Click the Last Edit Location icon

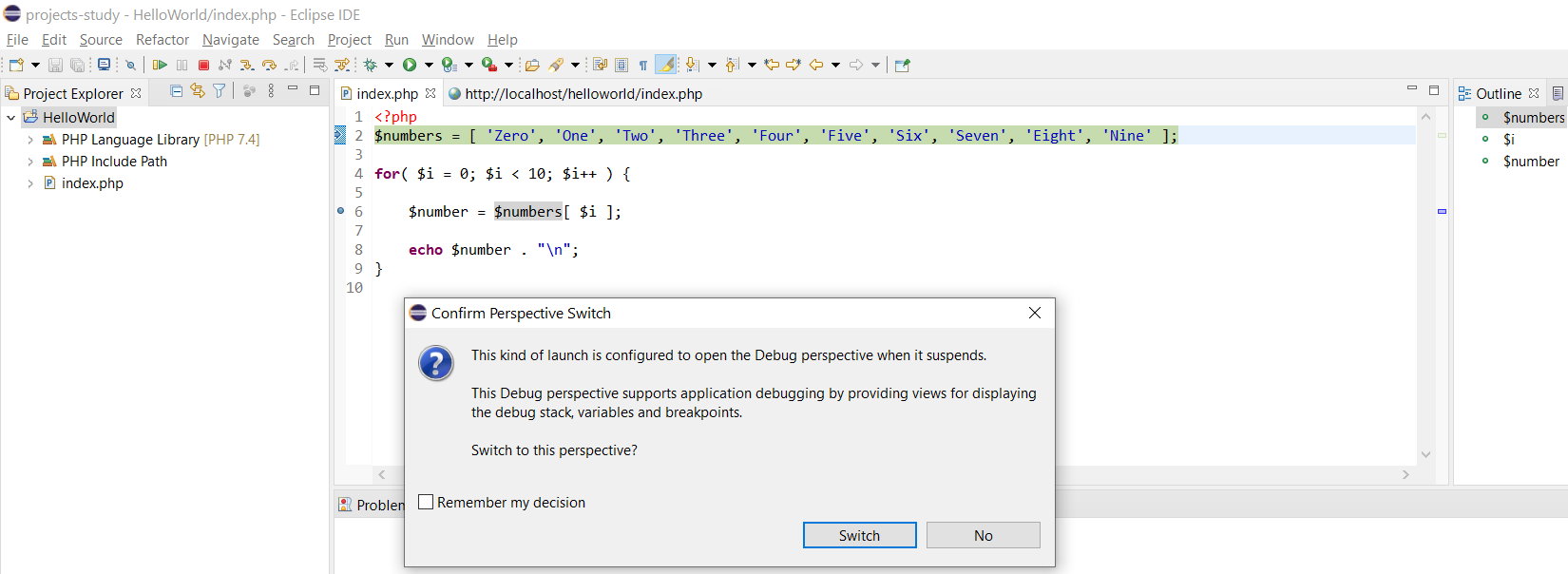772,65
